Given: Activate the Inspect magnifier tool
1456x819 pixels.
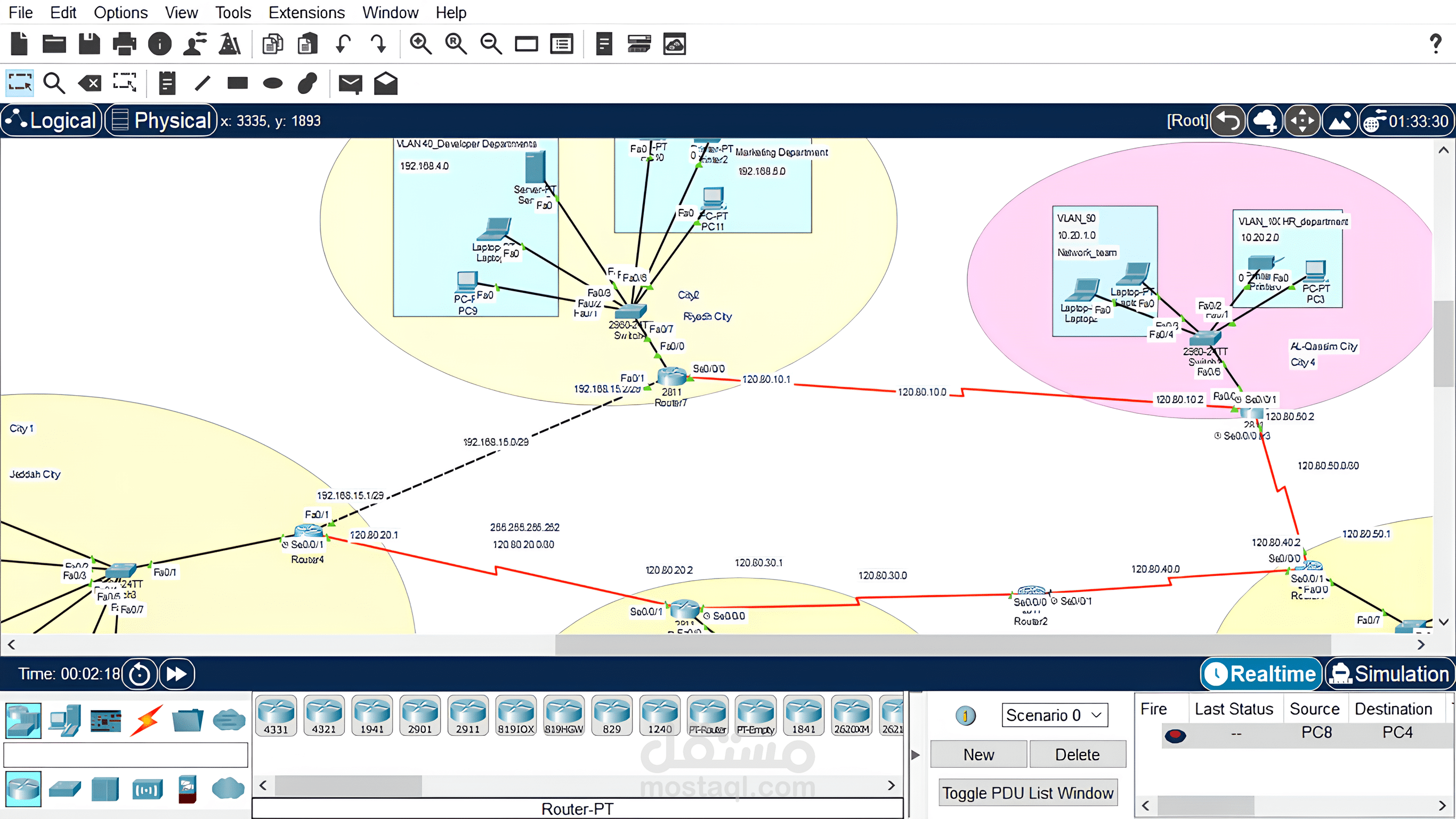Looking at the screenshot, I should point(54,84).
